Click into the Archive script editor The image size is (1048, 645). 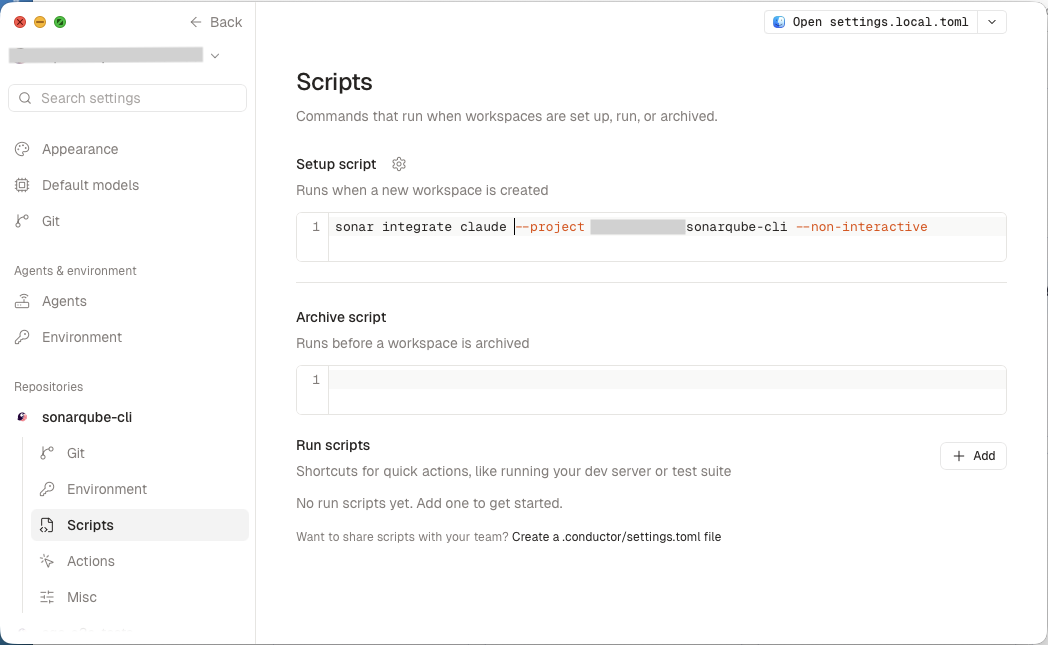(x=651, y=390)
